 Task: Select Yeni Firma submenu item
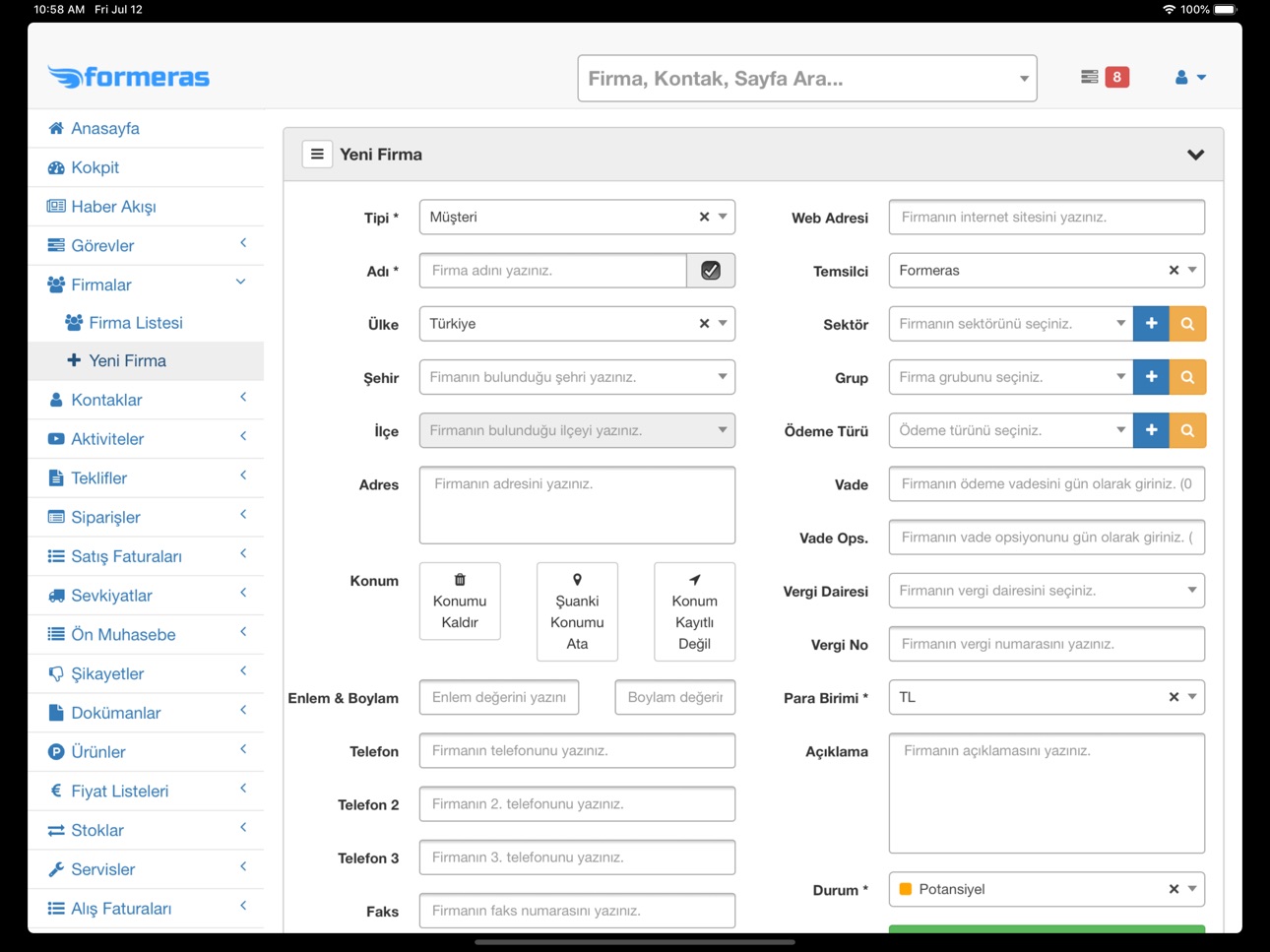click(x=146, y=361)
